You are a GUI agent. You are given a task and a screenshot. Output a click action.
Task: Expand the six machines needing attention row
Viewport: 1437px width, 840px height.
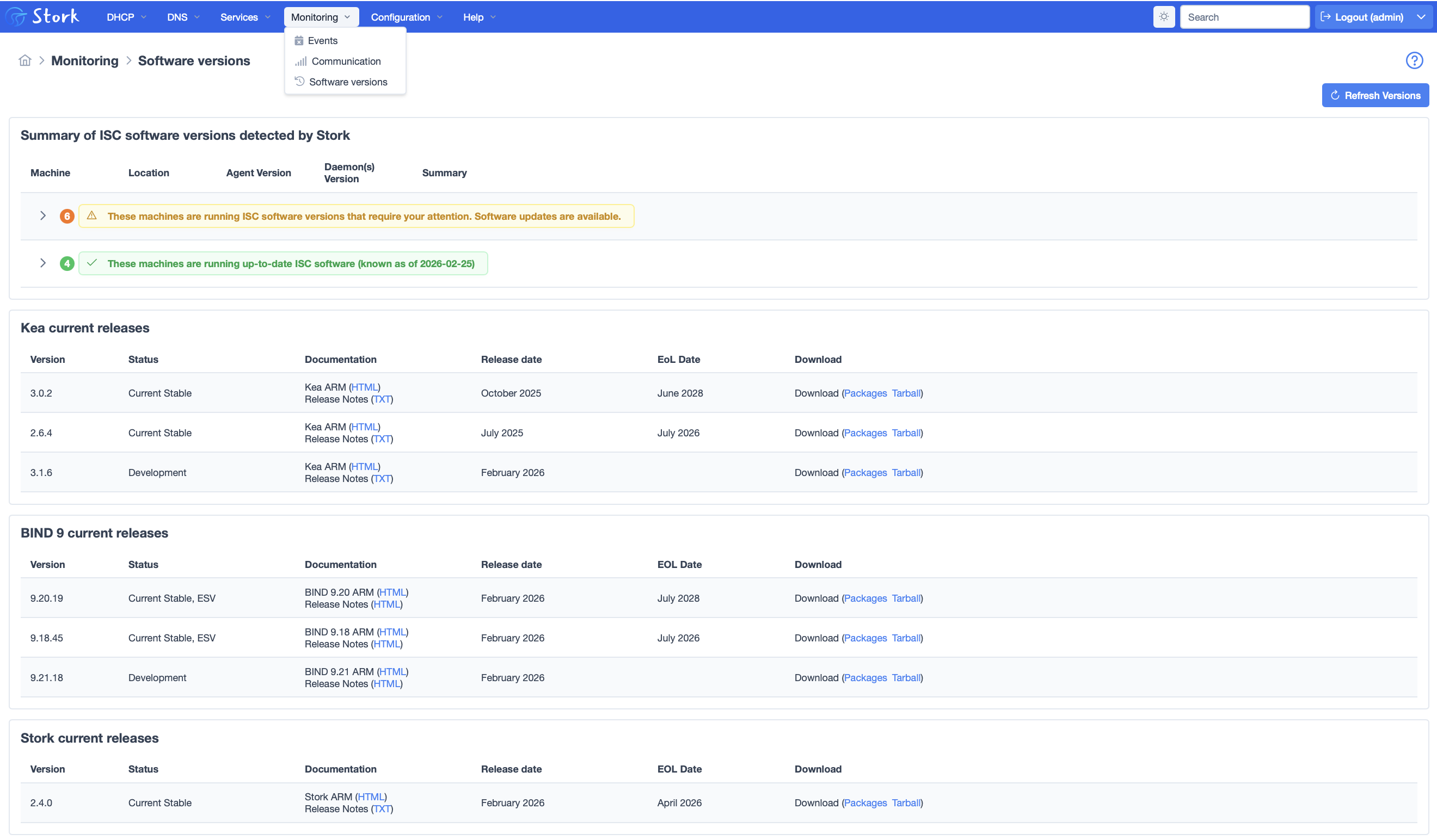[x=43, y=215]
